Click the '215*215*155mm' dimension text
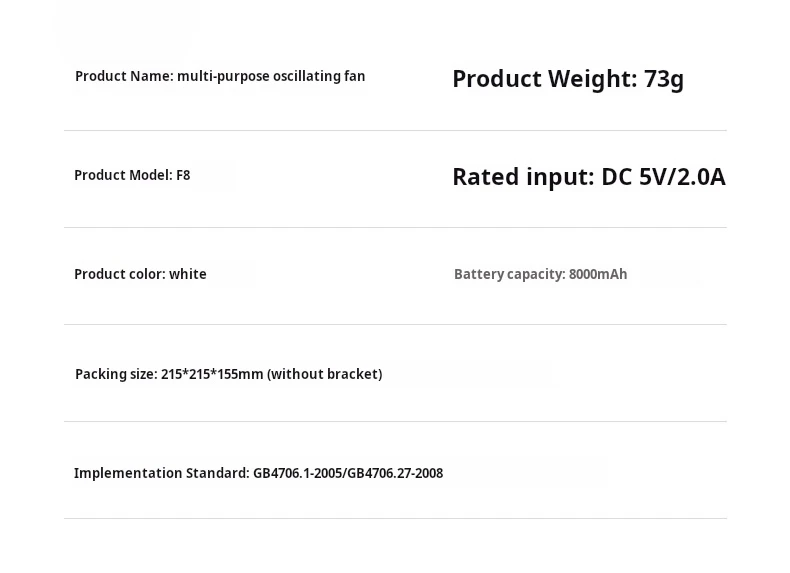Image resolution: width=790 pixels, height=573 pixels. coord(212,374)
